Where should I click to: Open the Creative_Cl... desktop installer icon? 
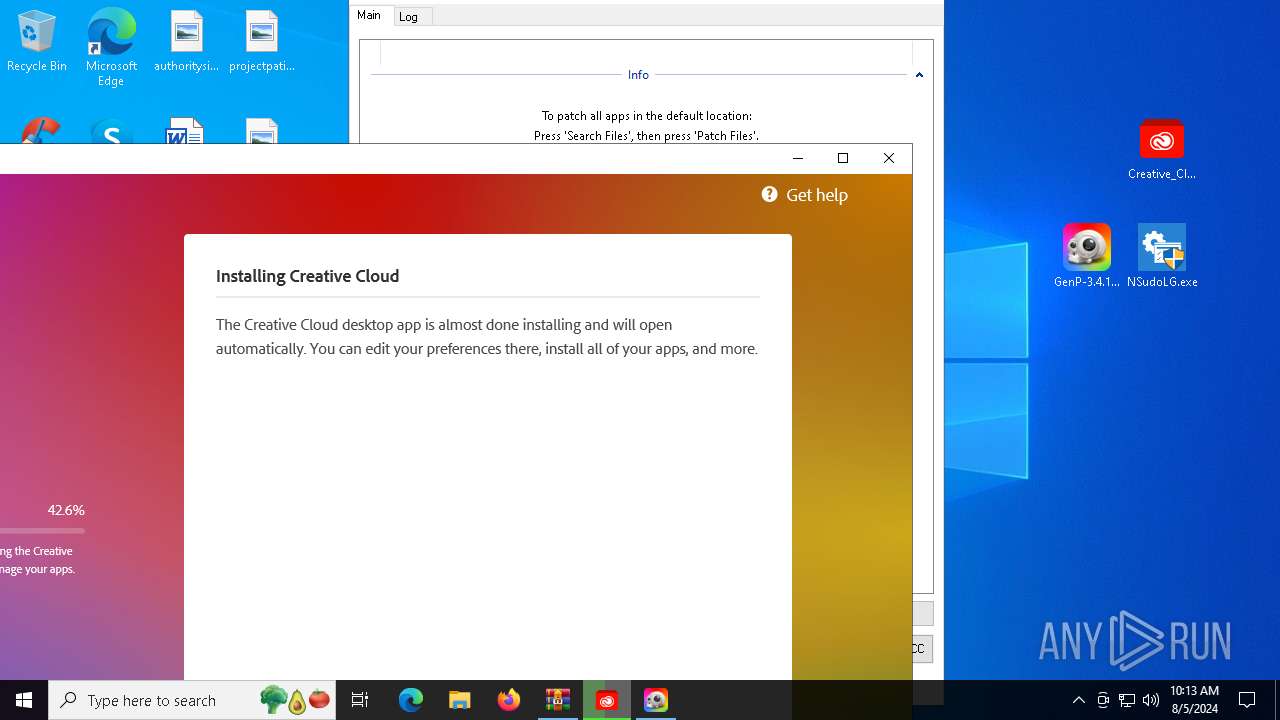(x=1161, y=149)
